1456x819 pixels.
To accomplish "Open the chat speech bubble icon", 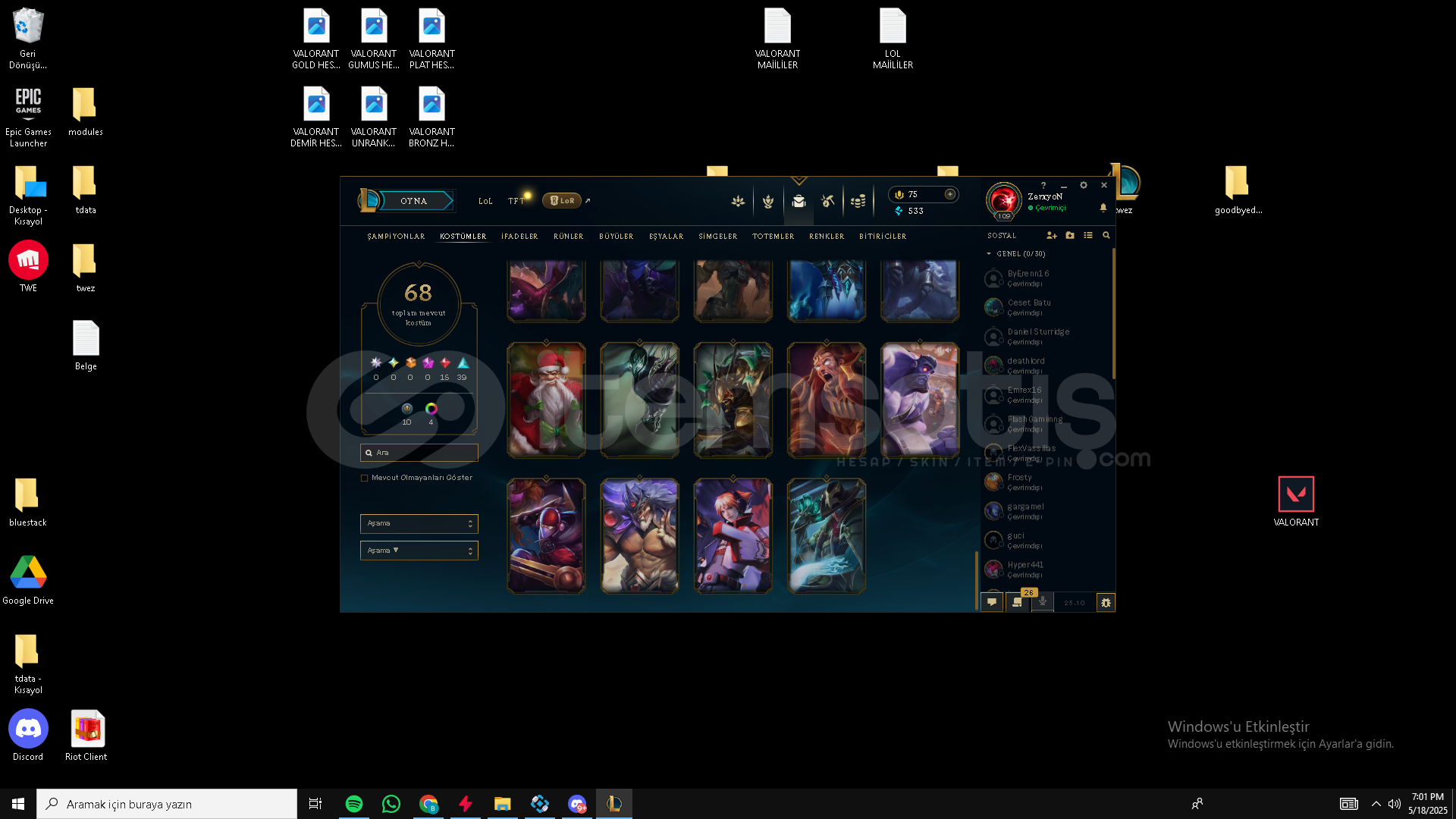I will click(992, 602).
